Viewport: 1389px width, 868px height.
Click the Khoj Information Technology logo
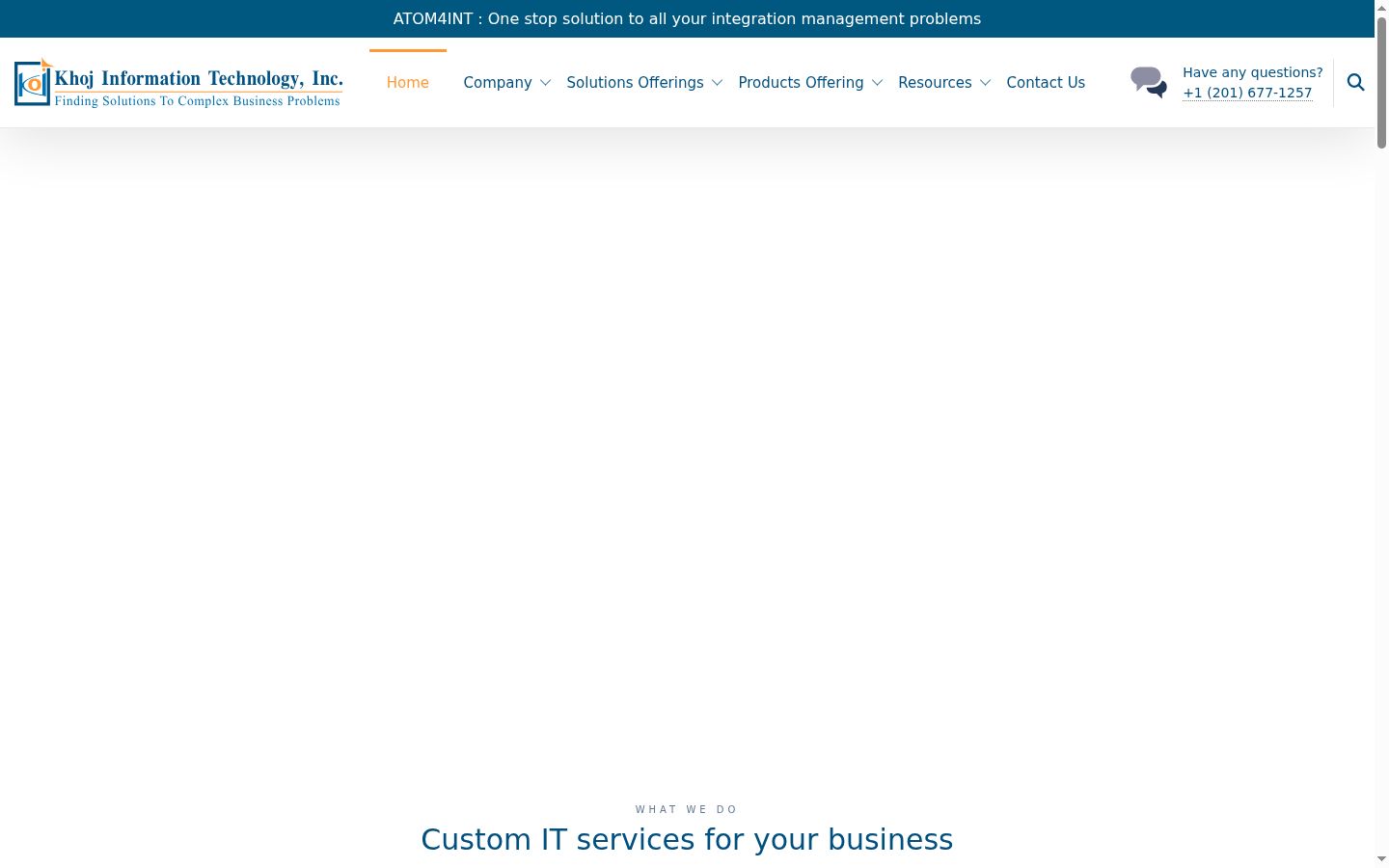click(178, 83)
